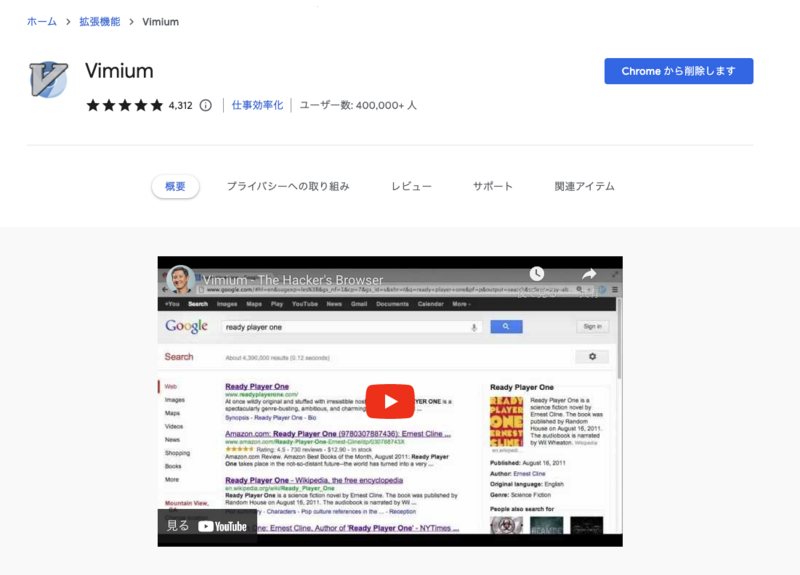The width and height of the screenshot is (800, 575).
Task: Click the rating info circle icon
Action: pyautogui.click(x=206, y=106)
